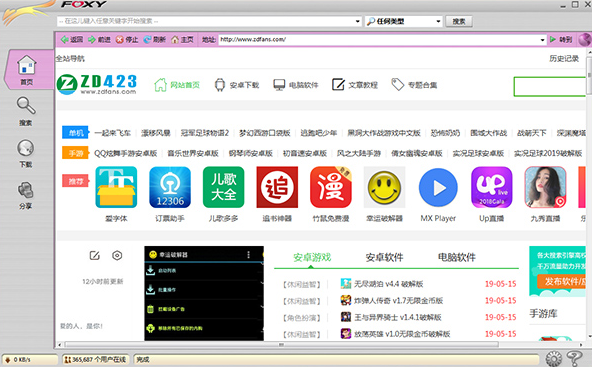Click the hexagon settings icon near update info
Screen dimensions: 592x367
coord(117,256)
